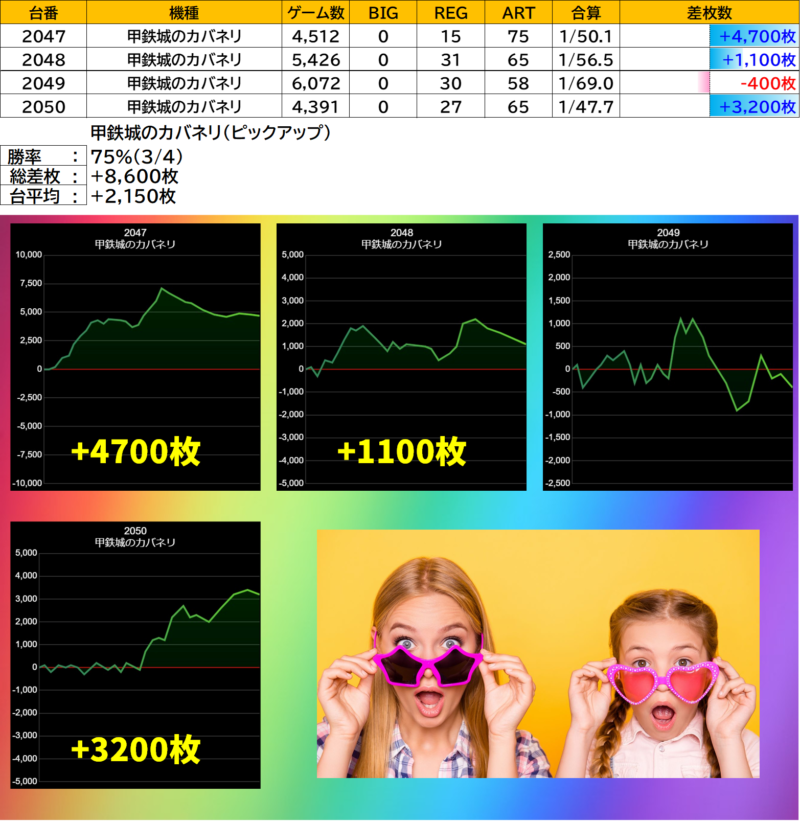Click REG value 27 in row 2050
Image resolution: width=800 pixels, height=821 pixels.
451,107
